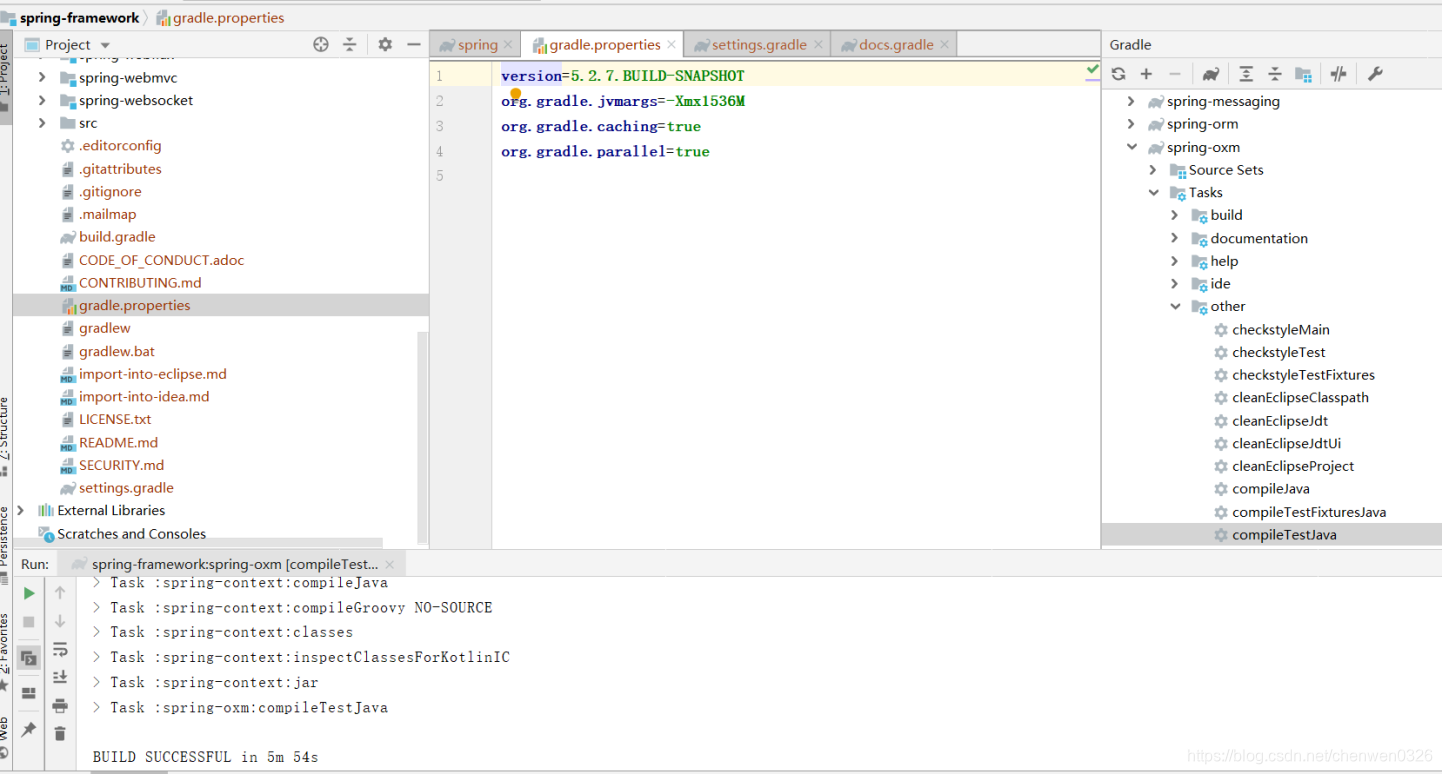Rerun the Gradle task
Image resolution: width=1442 pixels, height=774 pixels.
pos(29,594)
